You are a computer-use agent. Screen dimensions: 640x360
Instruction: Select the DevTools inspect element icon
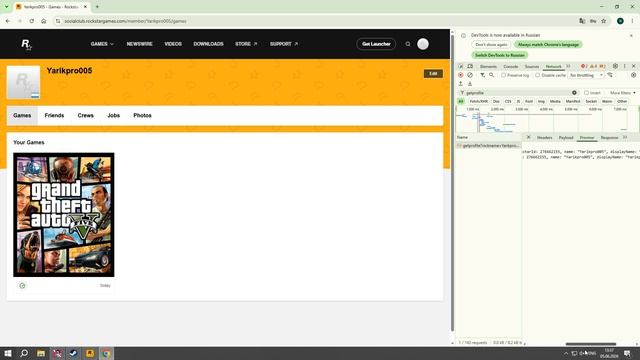pos(461,66)
